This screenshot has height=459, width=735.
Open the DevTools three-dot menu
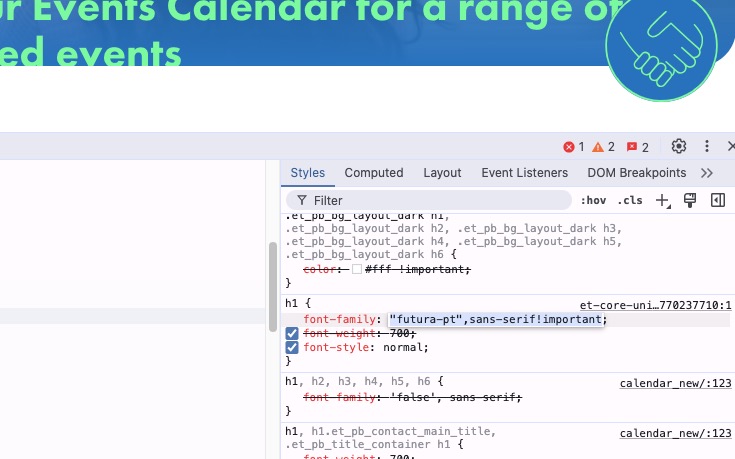tap(707, 146)
